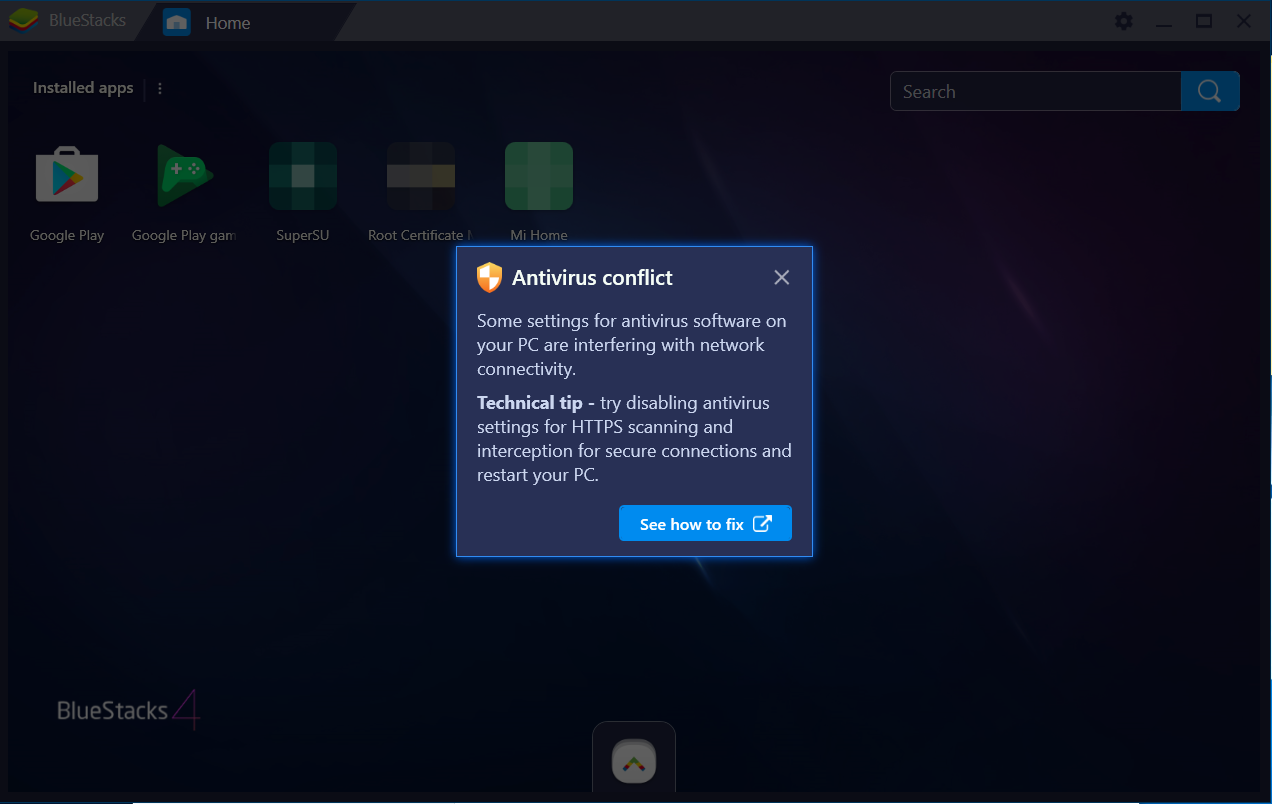Click the Antivirus conflict shield icon
The image size is (1272, 804).
(489, 277)
